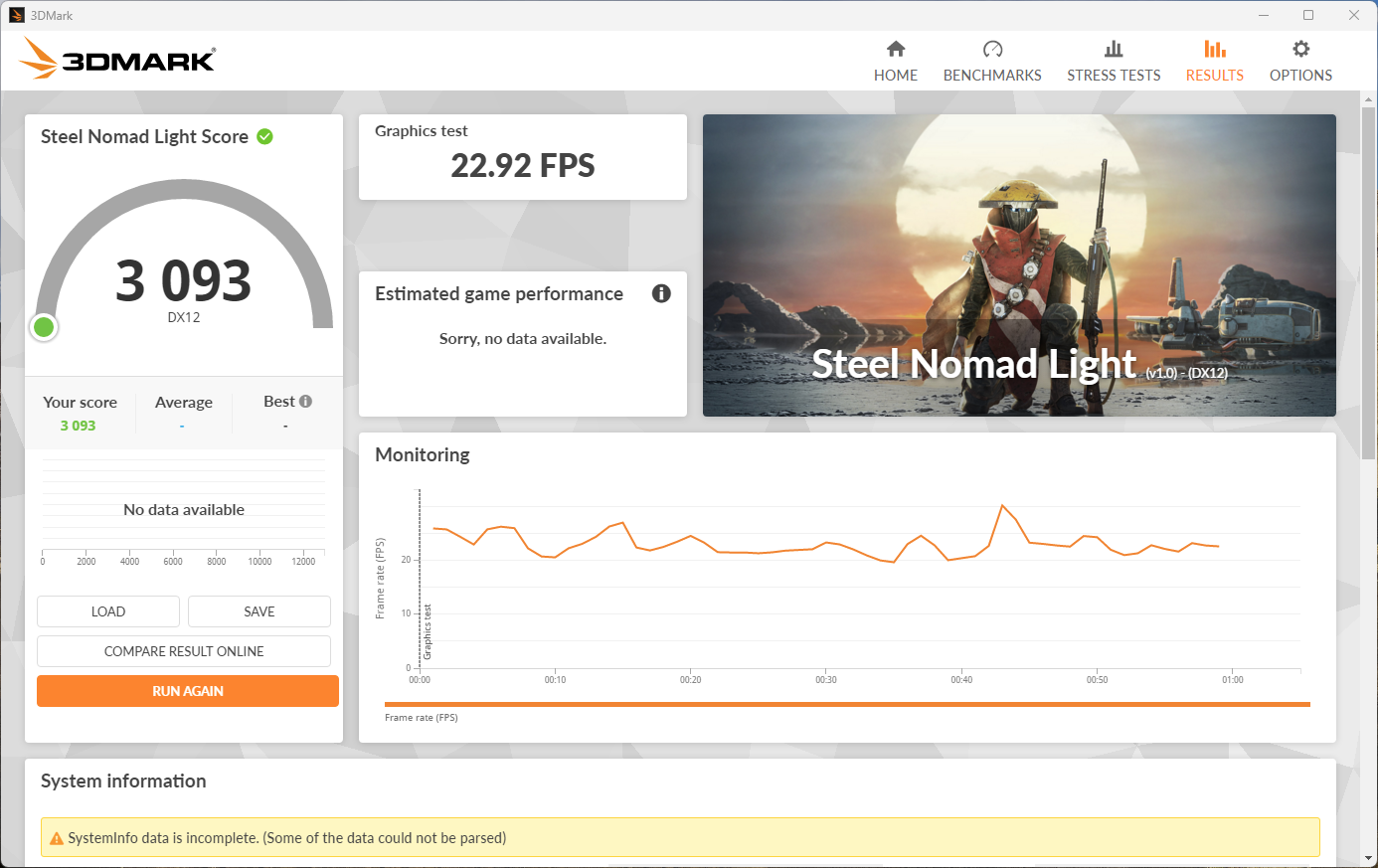Click the SystemInfo warning triangle icon
This screenshot has width=1378, height=868.
coord(57,838)
